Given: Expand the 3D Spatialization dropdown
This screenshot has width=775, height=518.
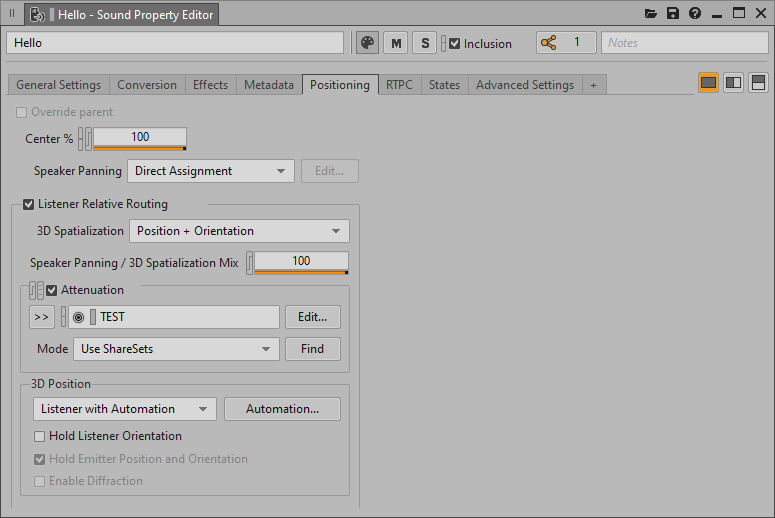Looking at the screenshot, I should tap(239, 231).
